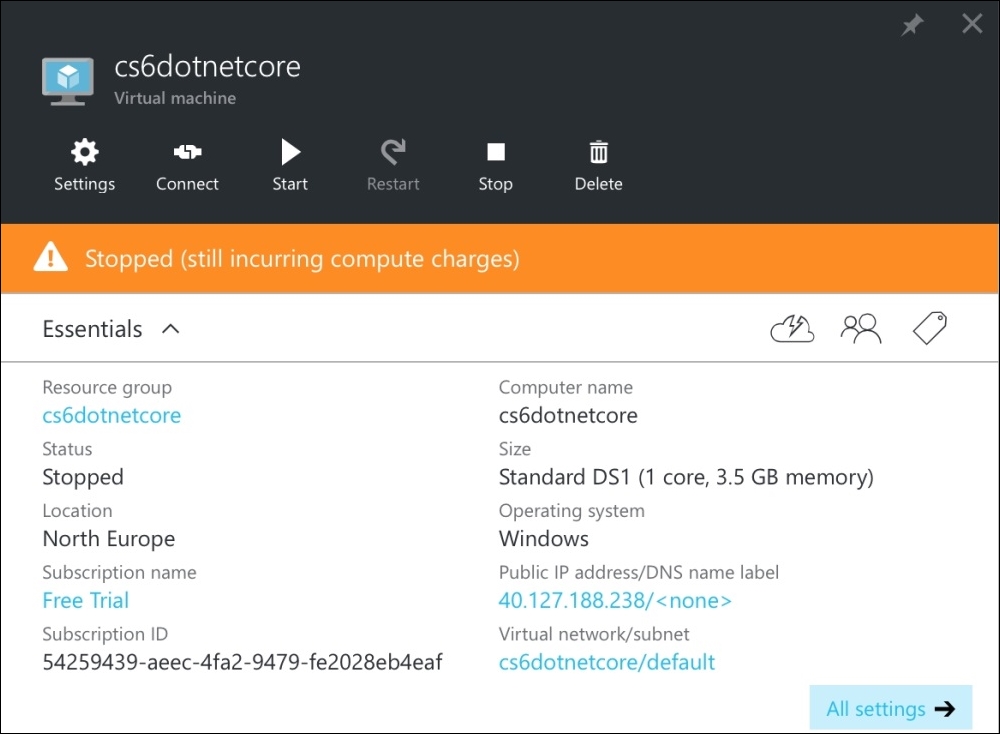Open the Free Trial subscription link

pos(85,600)
